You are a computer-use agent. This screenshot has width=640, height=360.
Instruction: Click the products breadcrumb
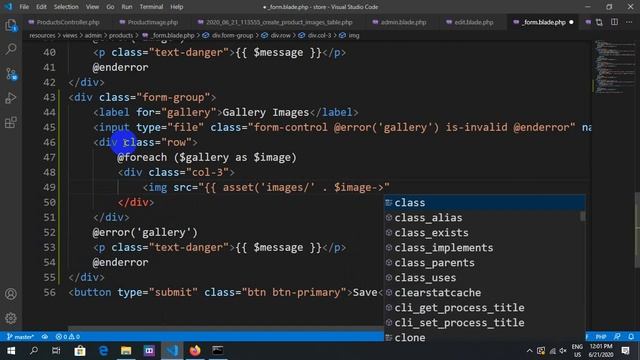click(121, 36)
